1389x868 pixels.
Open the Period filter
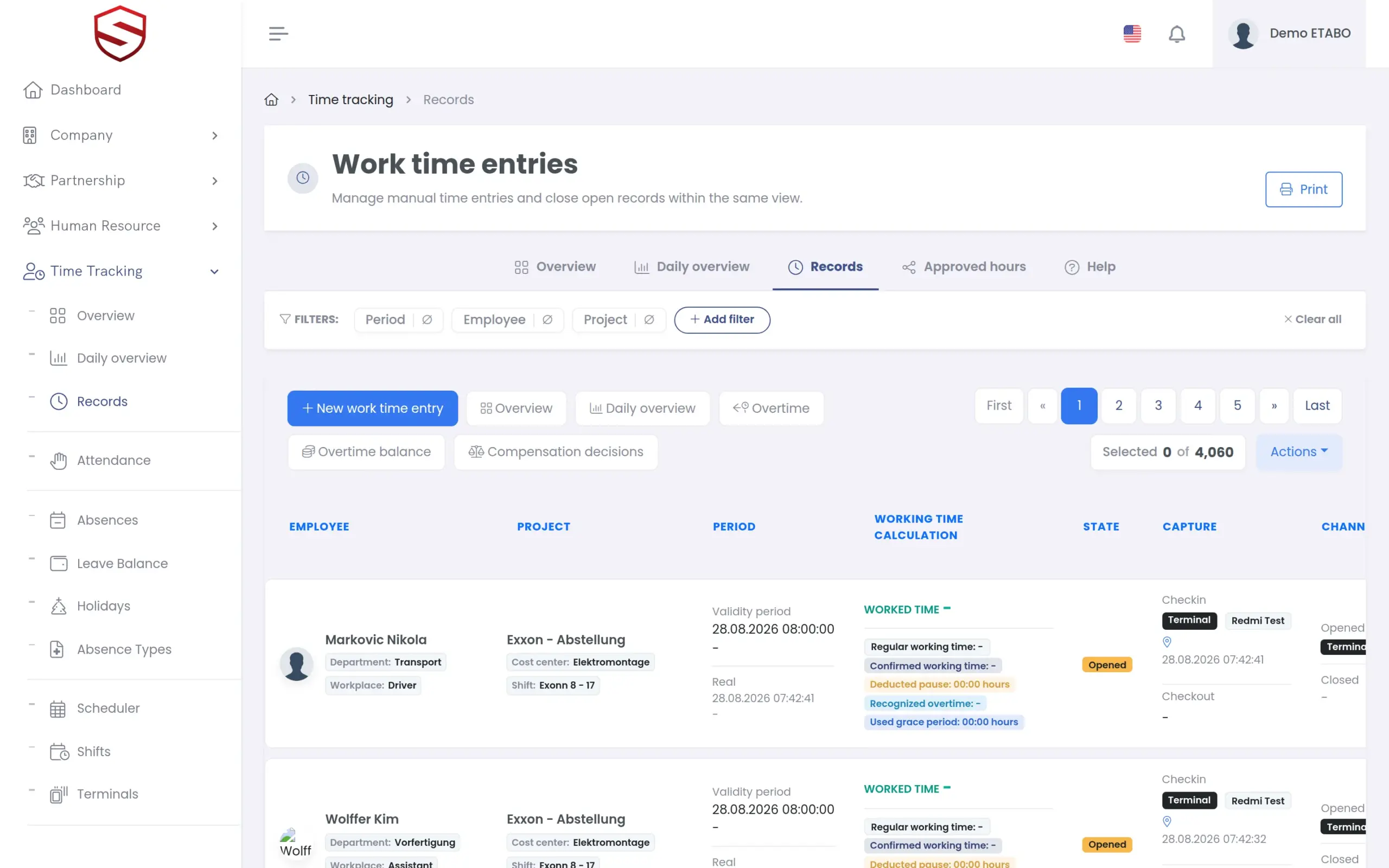[385, 319]
